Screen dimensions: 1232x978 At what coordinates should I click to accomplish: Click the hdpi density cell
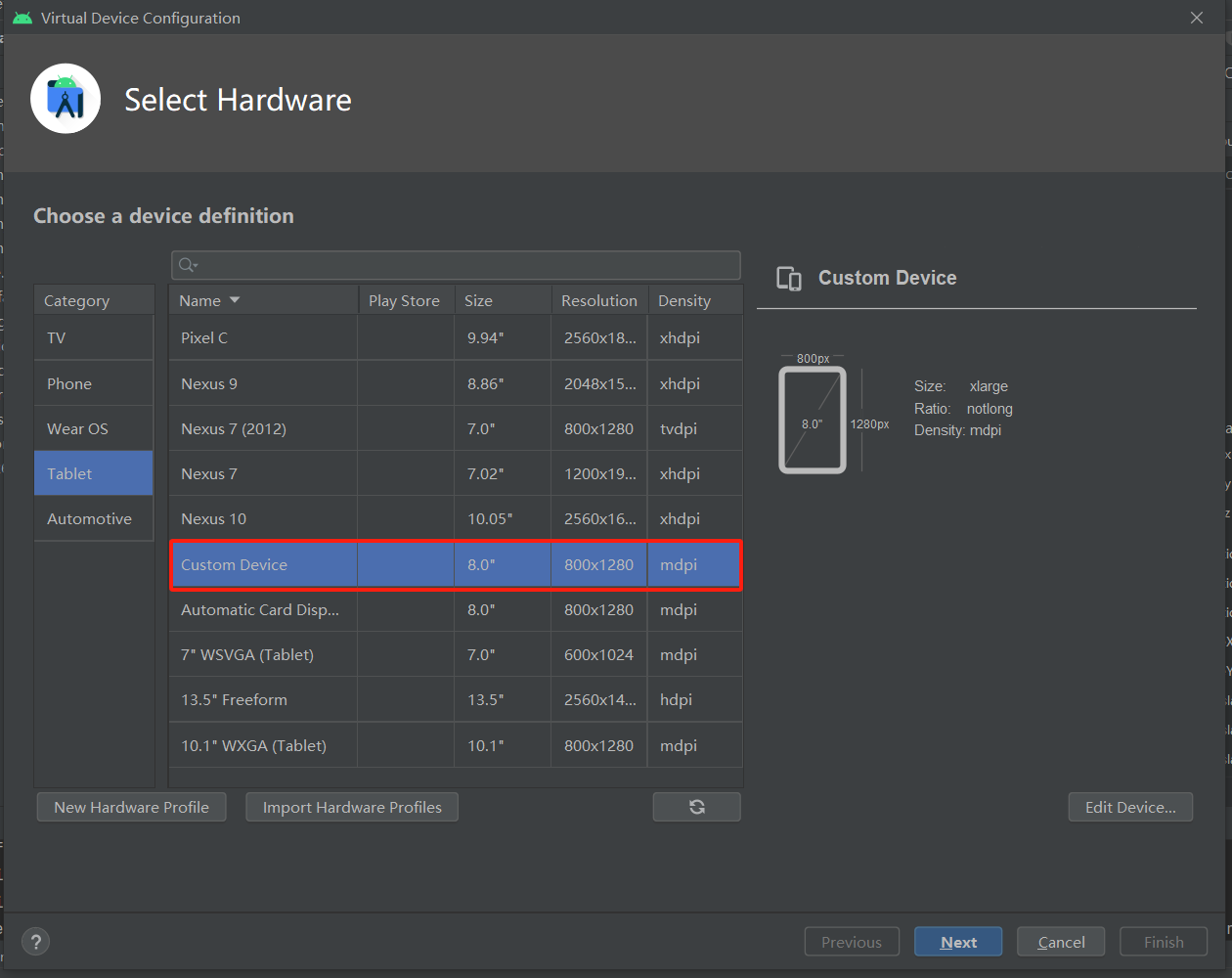[x=695, y=699]
